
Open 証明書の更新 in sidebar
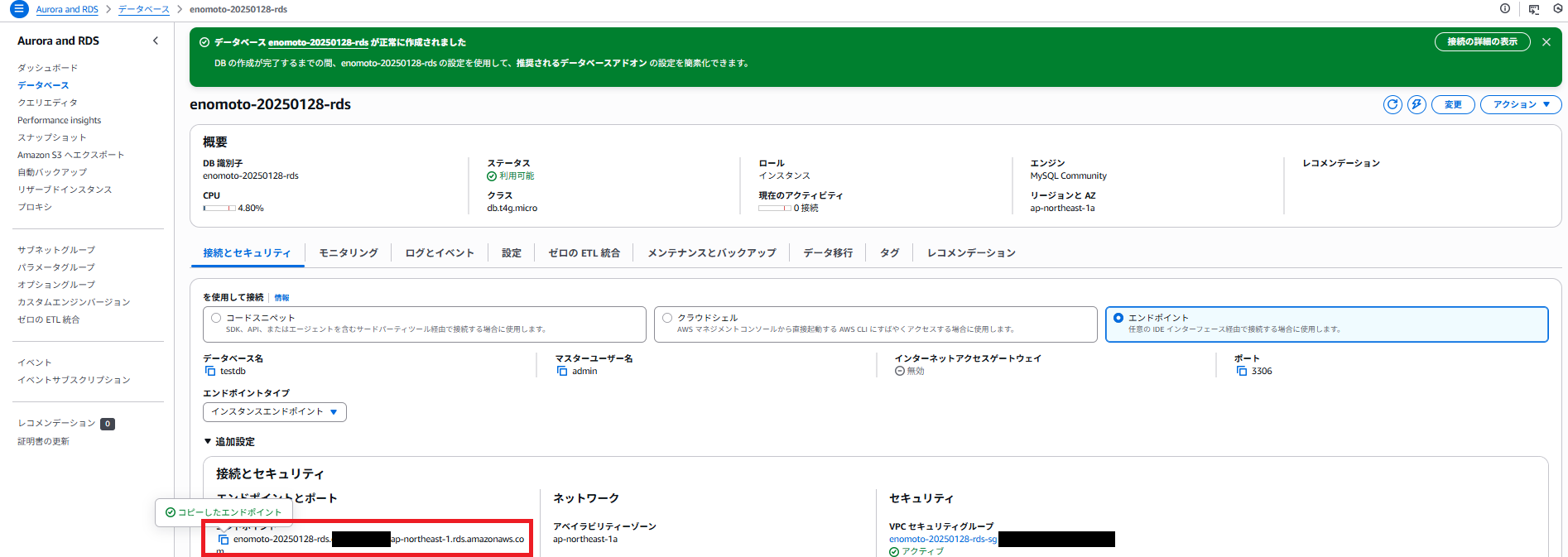click(x=43, y=441)
